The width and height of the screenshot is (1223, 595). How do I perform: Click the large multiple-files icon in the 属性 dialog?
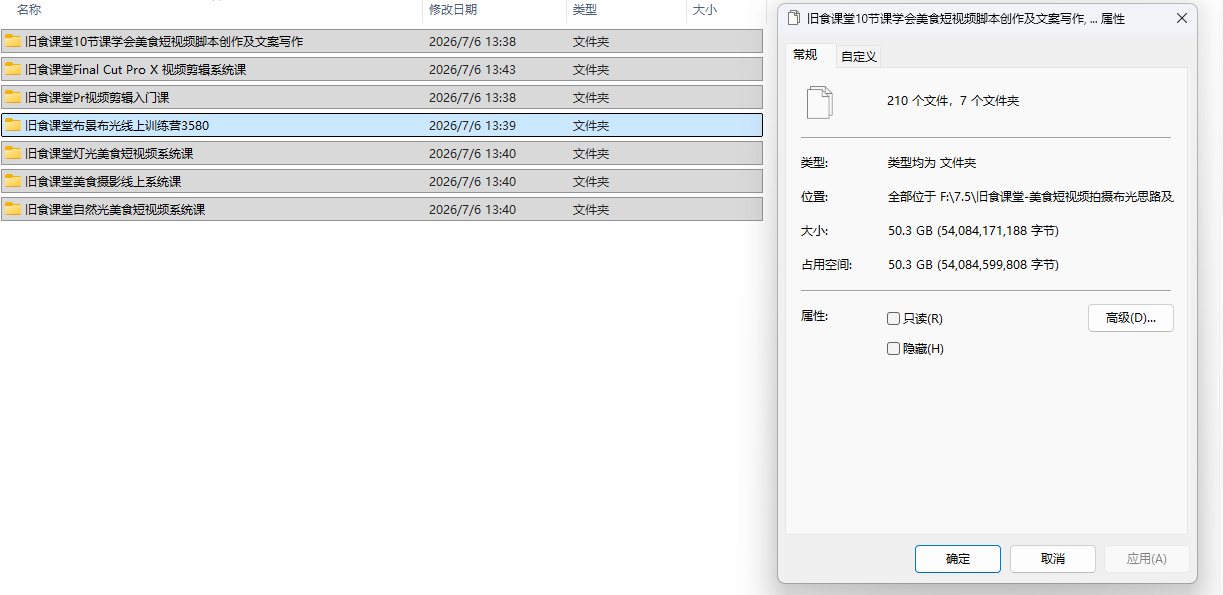pyautogui.click(x=819, y=101)
